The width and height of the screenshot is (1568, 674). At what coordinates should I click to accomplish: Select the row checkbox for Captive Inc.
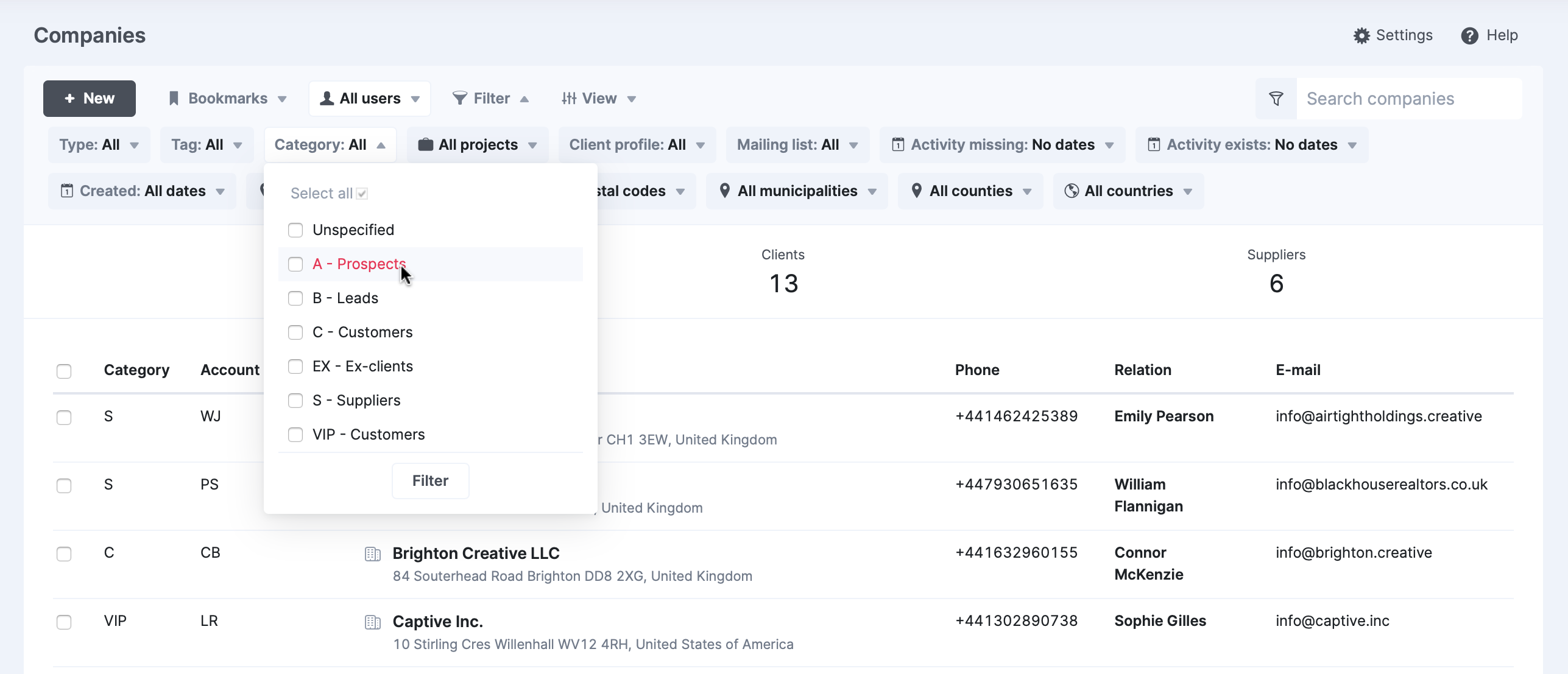64,622
